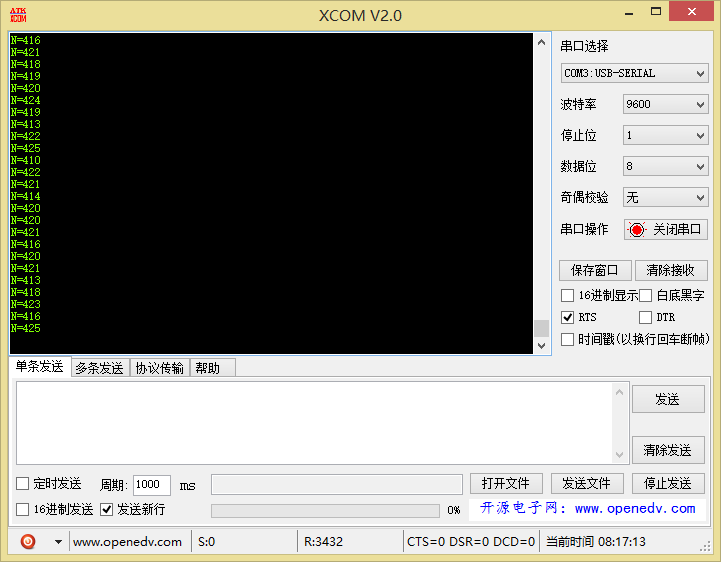This screenshot has width=721, height=562.
Task: Click the file path field beside 打开文件
Action: click(337, 485)
